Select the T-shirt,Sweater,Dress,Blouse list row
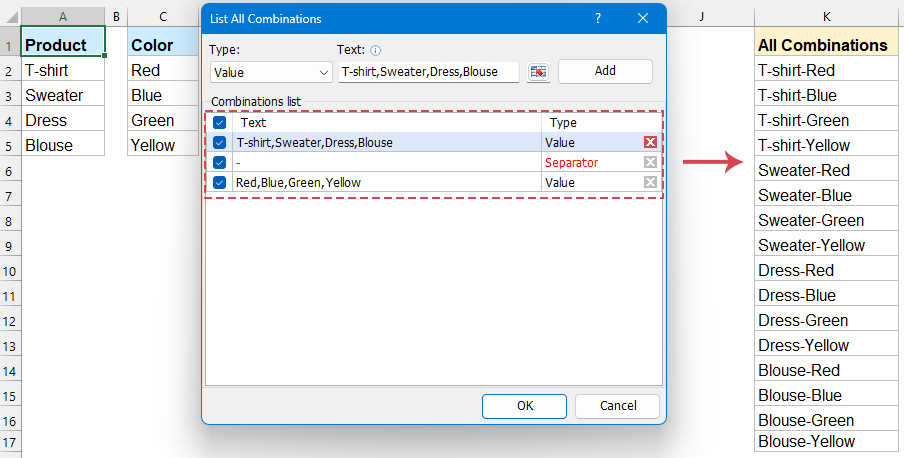The height and width of the screenshot is (458, 904). pos(433,142)
